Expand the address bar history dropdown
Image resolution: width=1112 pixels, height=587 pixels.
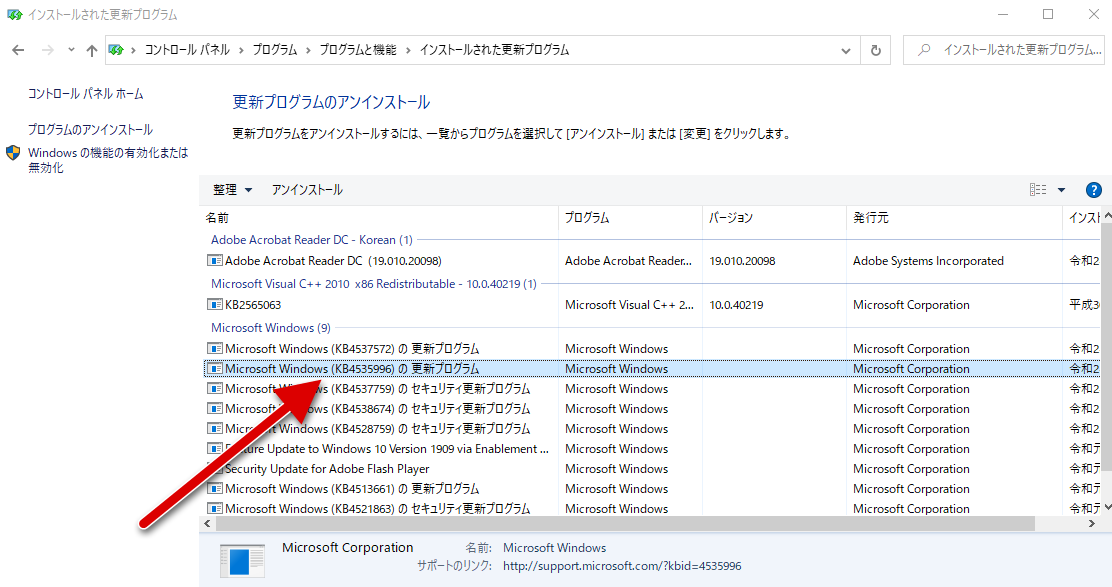coord(845,50)
